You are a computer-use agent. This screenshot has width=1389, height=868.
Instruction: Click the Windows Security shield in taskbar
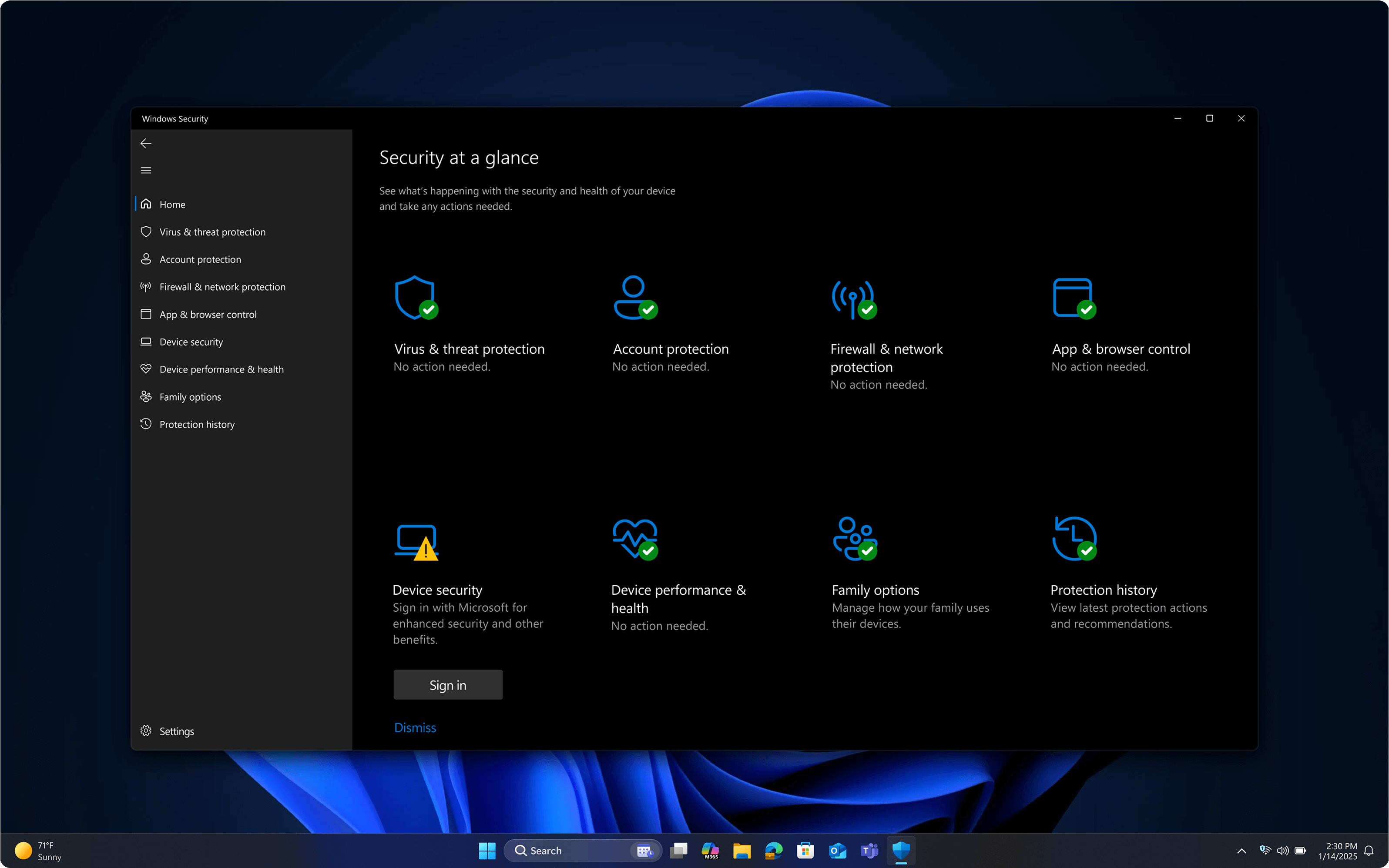tap(901, 850)
